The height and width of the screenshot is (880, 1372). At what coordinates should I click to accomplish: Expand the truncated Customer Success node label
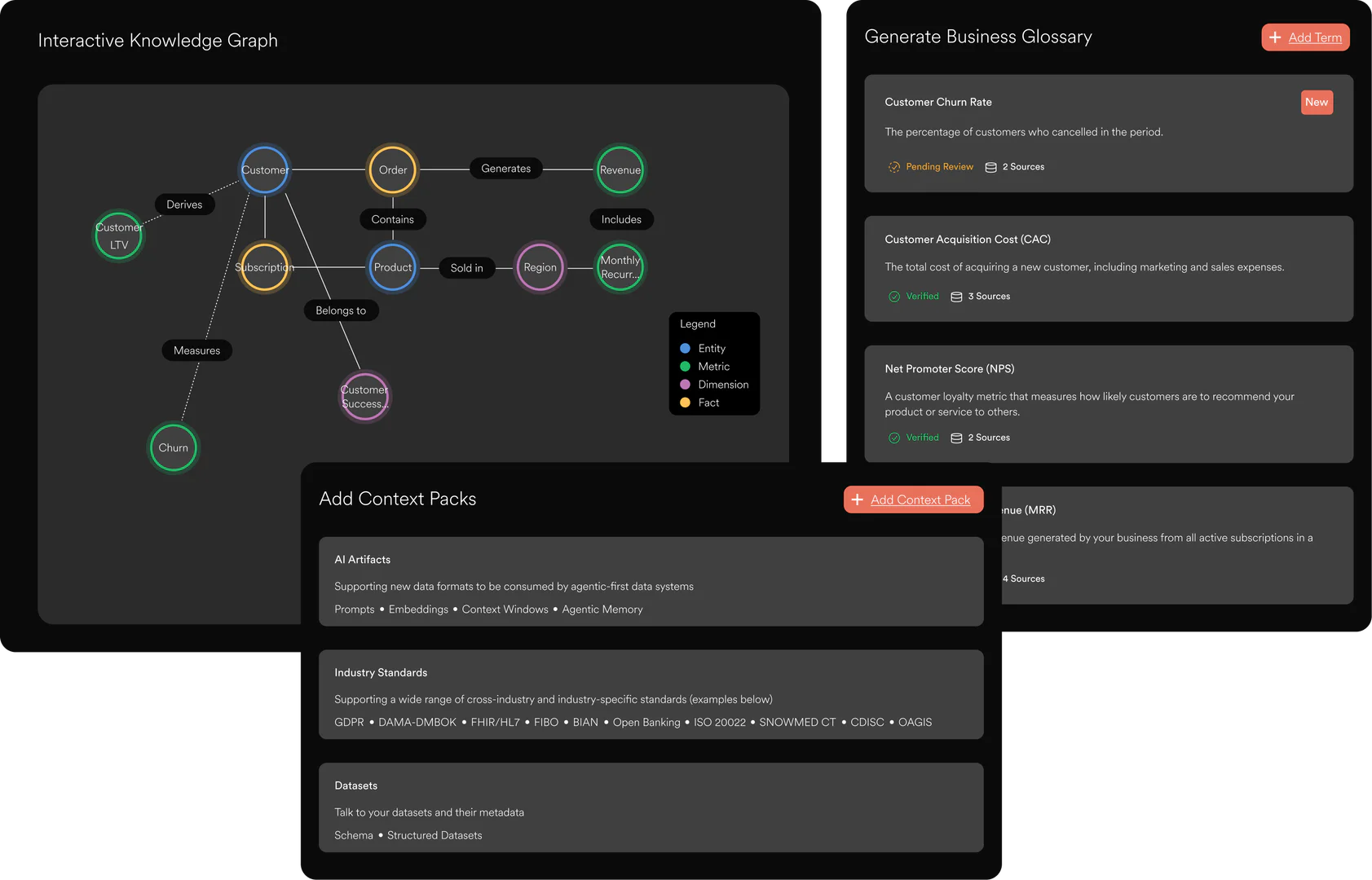click(x=364, y=397)
